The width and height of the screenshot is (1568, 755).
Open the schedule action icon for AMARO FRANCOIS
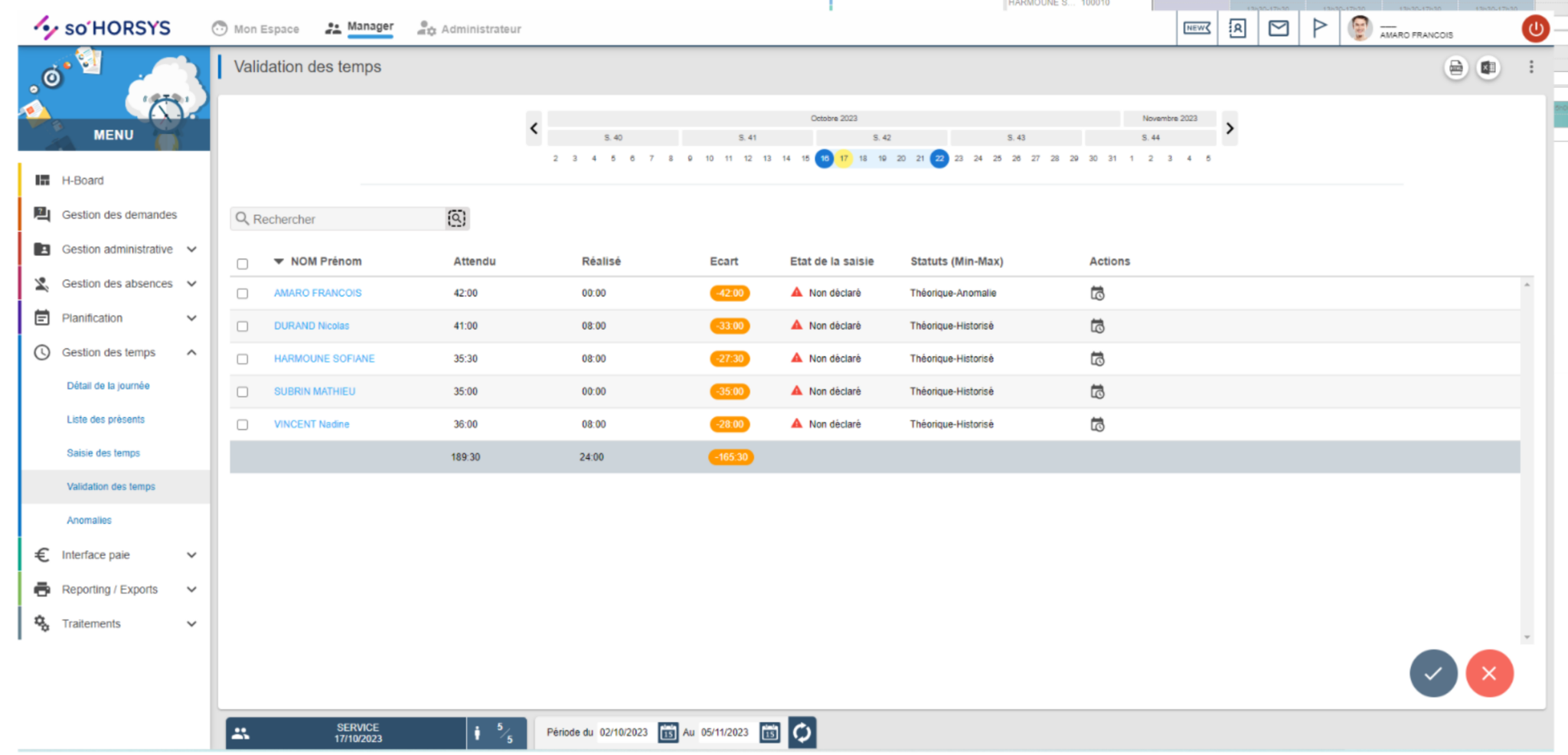[x=1097, y=293]
